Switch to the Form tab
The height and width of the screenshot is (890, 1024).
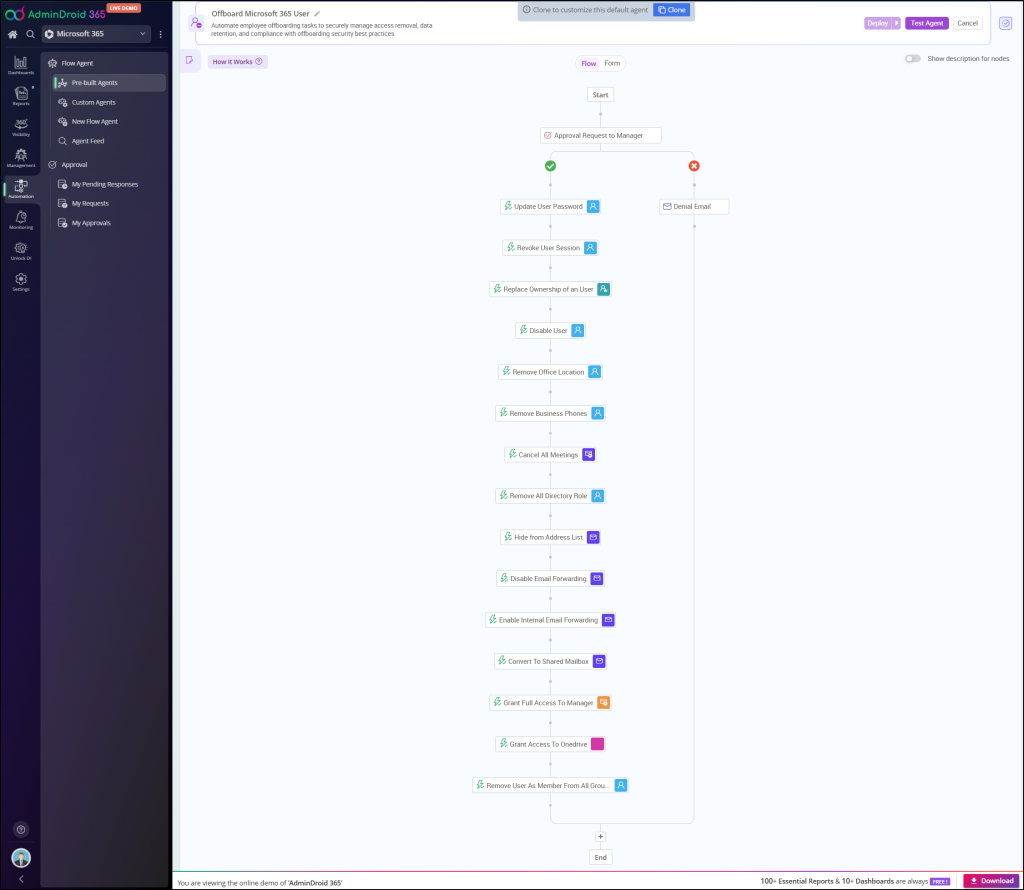coord(612,63)
